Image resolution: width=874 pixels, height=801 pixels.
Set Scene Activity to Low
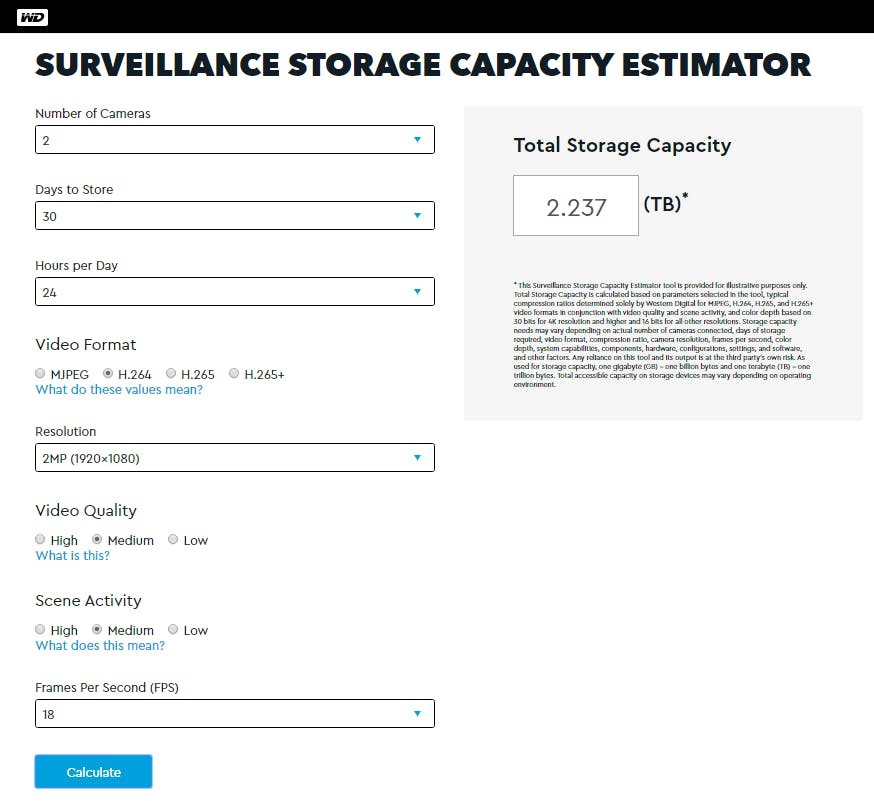173,630
